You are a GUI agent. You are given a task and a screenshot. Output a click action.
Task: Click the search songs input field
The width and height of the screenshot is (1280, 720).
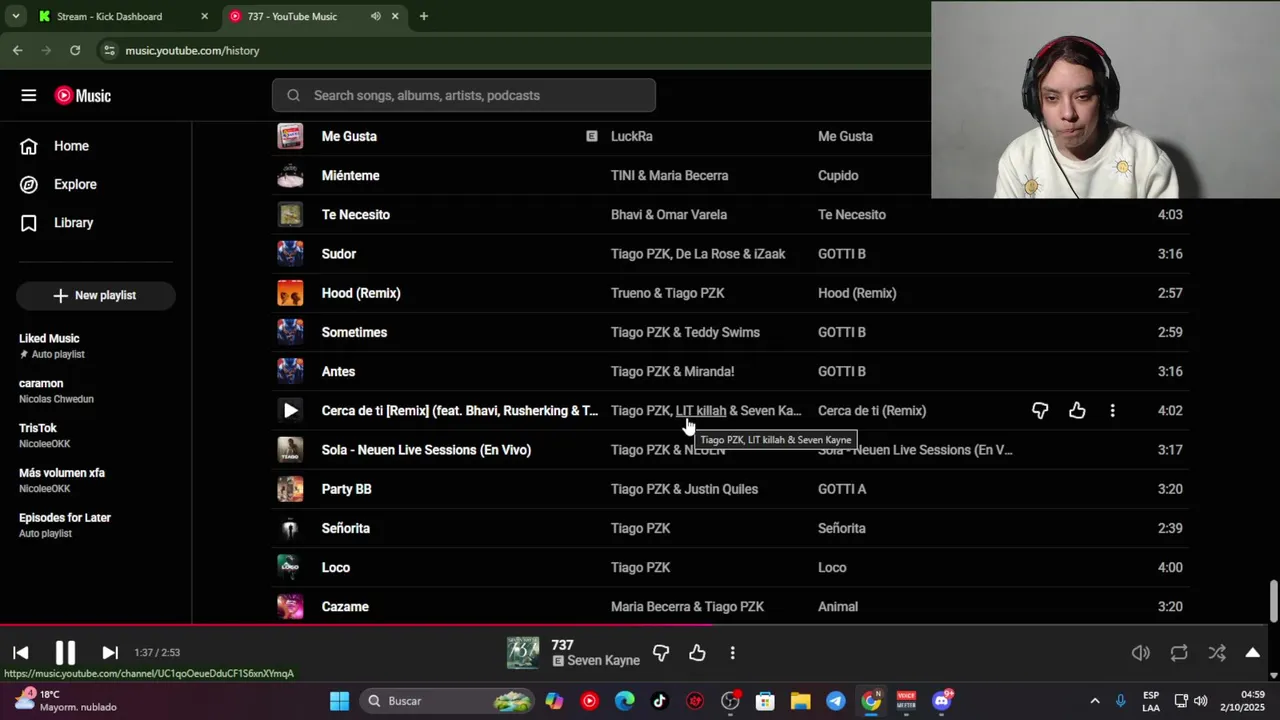coord(463,95)
